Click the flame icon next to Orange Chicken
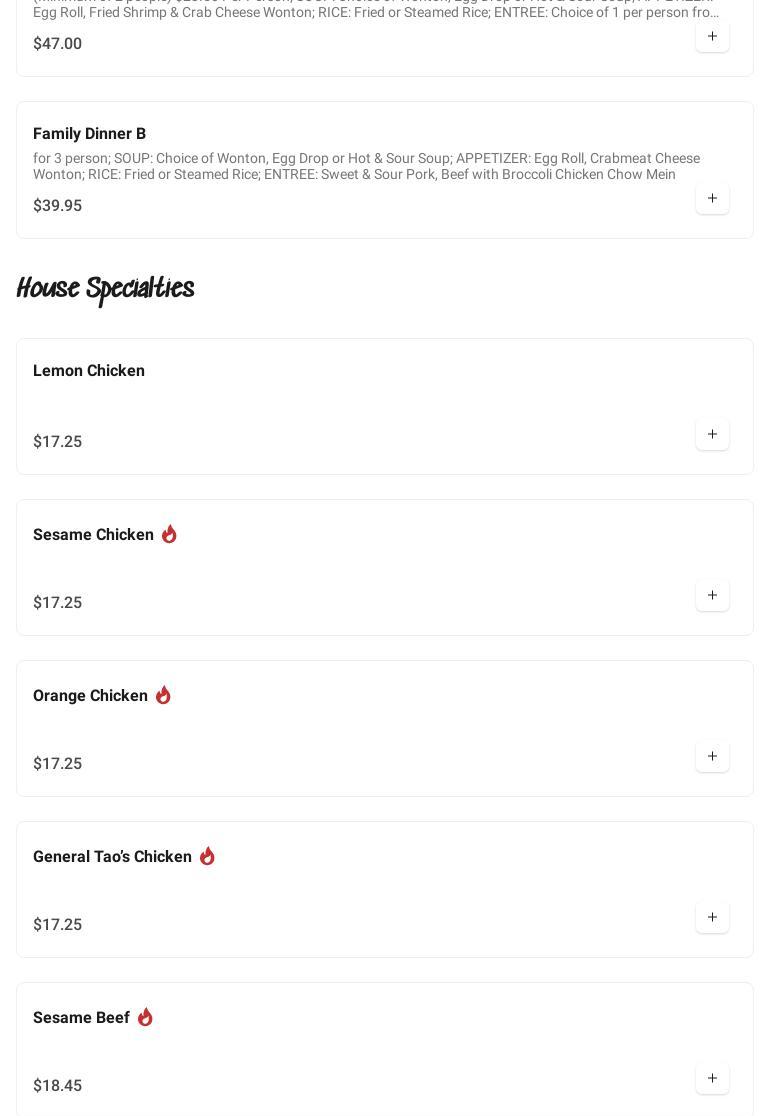This screenshot has height=1116, width=770. coord(163,695)
